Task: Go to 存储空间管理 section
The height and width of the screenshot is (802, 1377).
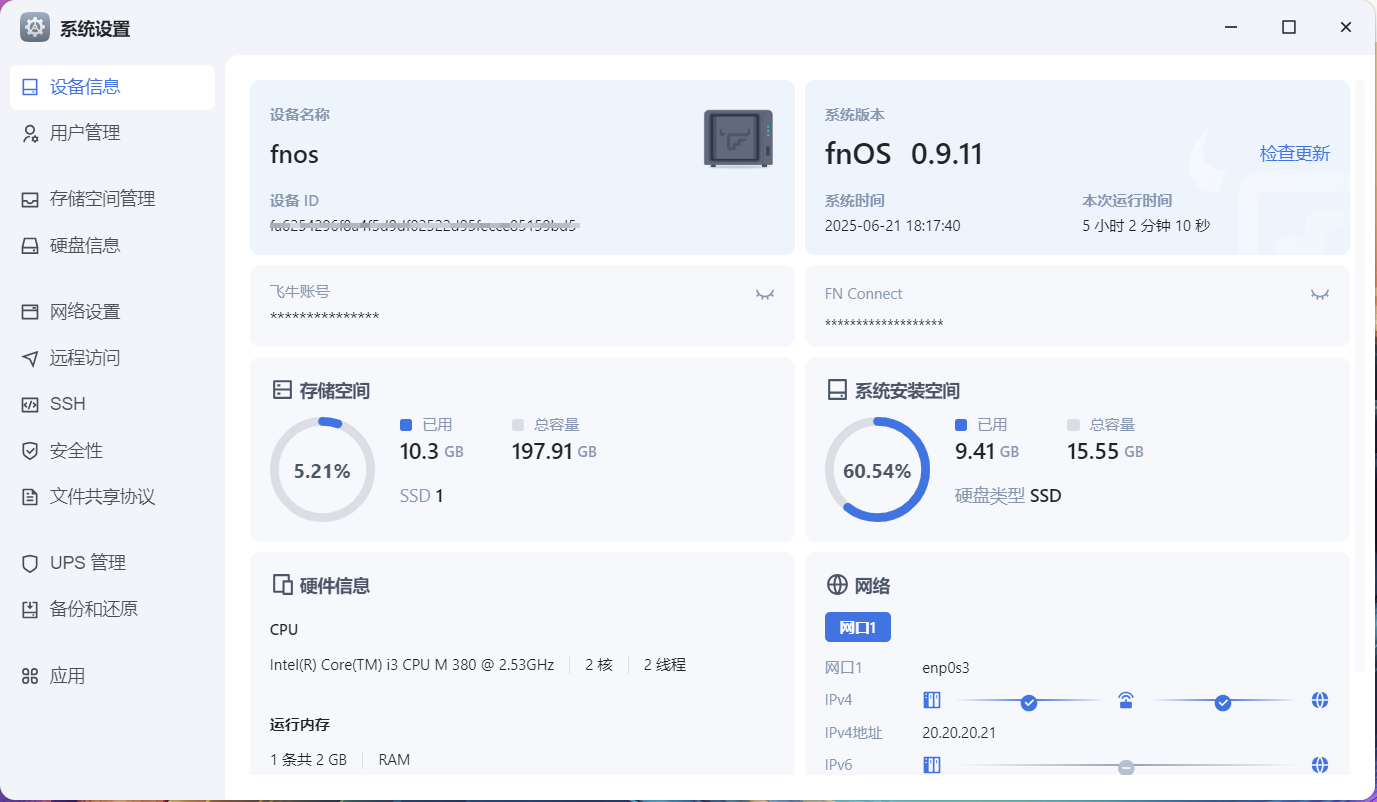Action: click(112, 199)
